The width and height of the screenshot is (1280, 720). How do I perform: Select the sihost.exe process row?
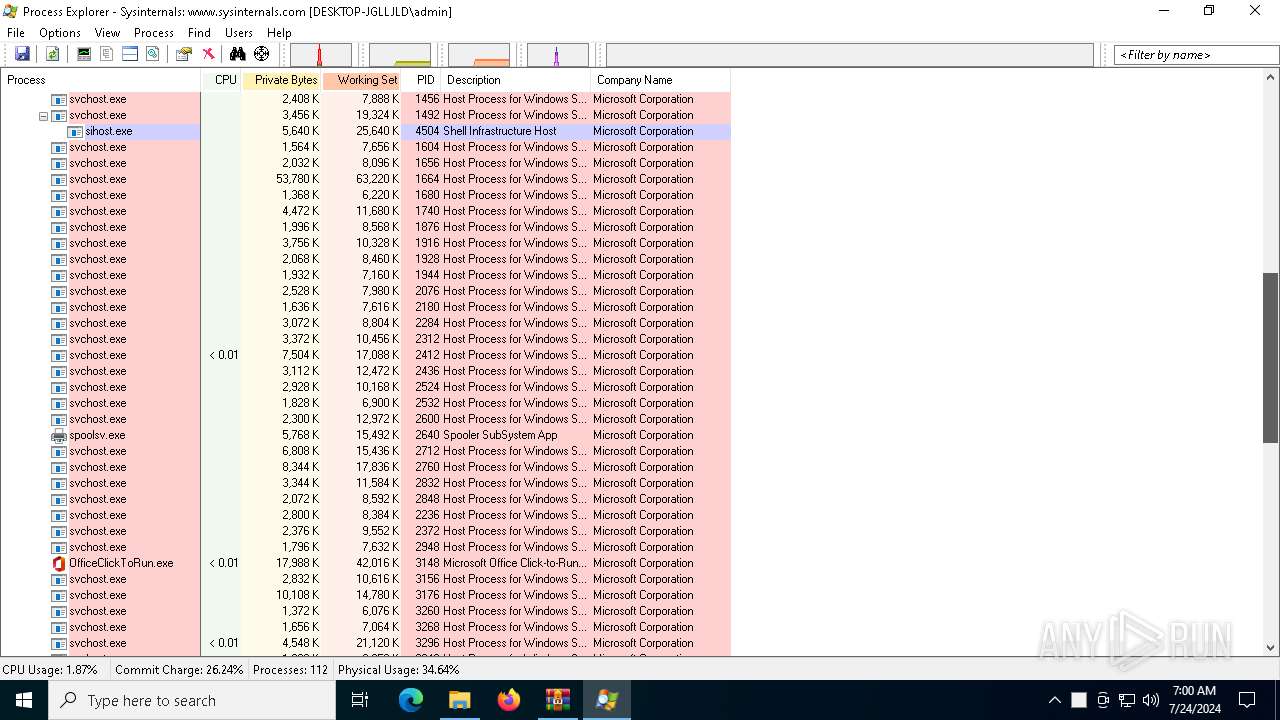pos(365,131)
